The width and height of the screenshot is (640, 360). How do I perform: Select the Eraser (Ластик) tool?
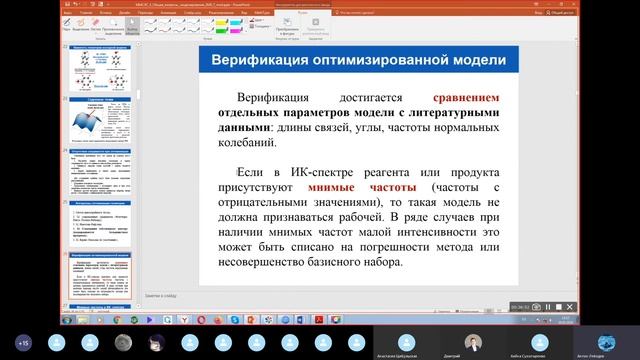96,24
